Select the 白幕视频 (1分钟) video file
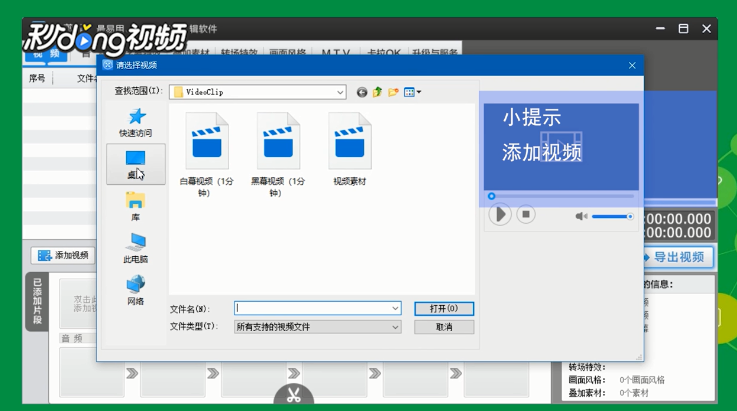This screenshot has width=737, height=411. pyautogui.click(x=206, y=154)
